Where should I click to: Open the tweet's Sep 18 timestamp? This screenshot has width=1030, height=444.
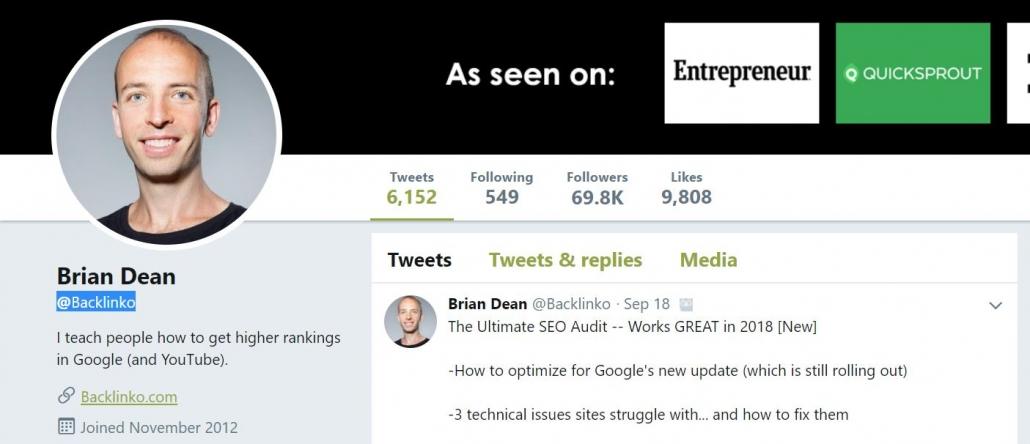pos(647,304)
